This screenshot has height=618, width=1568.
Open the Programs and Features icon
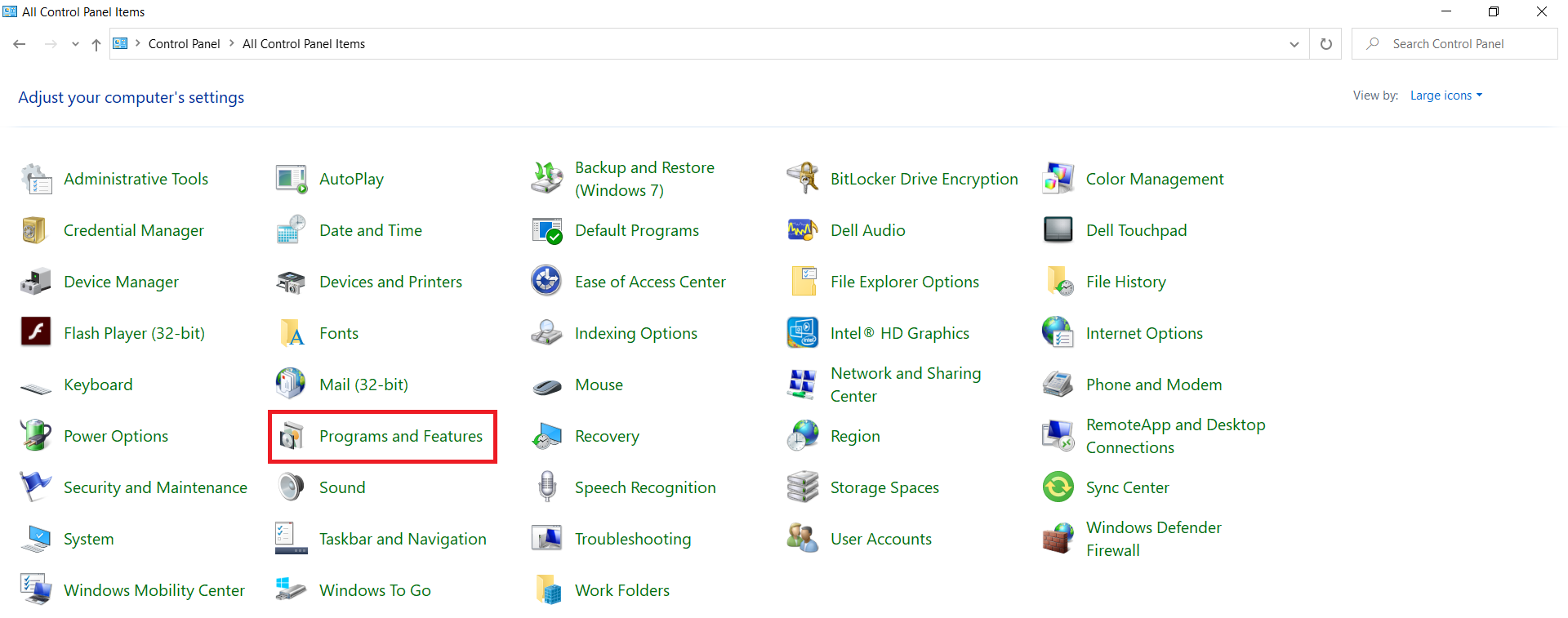pos(292,436)
